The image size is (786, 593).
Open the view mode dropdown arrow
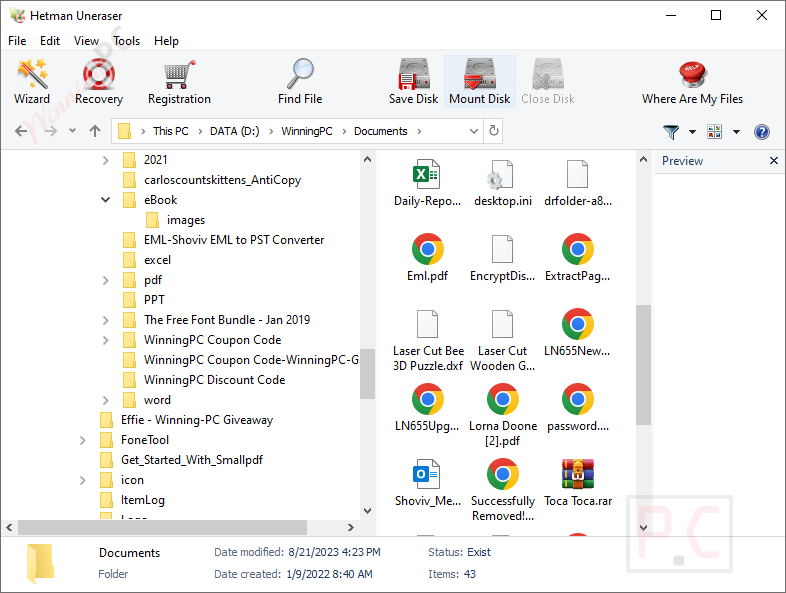(x=736, y=132)
